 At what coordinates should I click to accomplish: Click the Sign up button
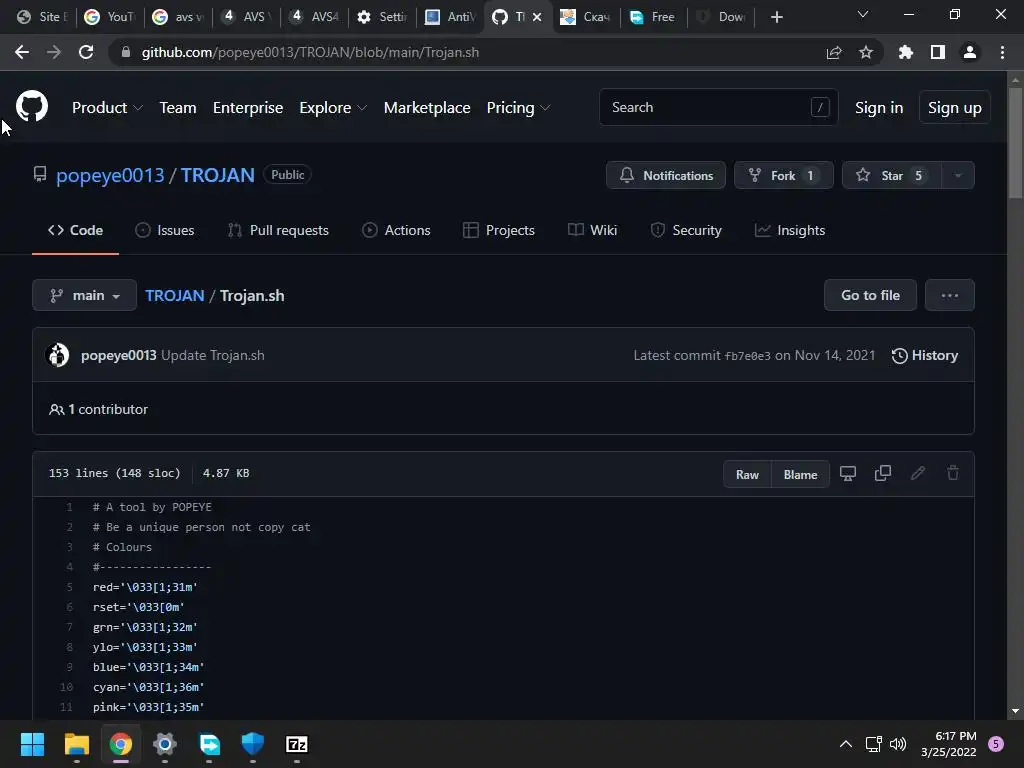[955, 108]
